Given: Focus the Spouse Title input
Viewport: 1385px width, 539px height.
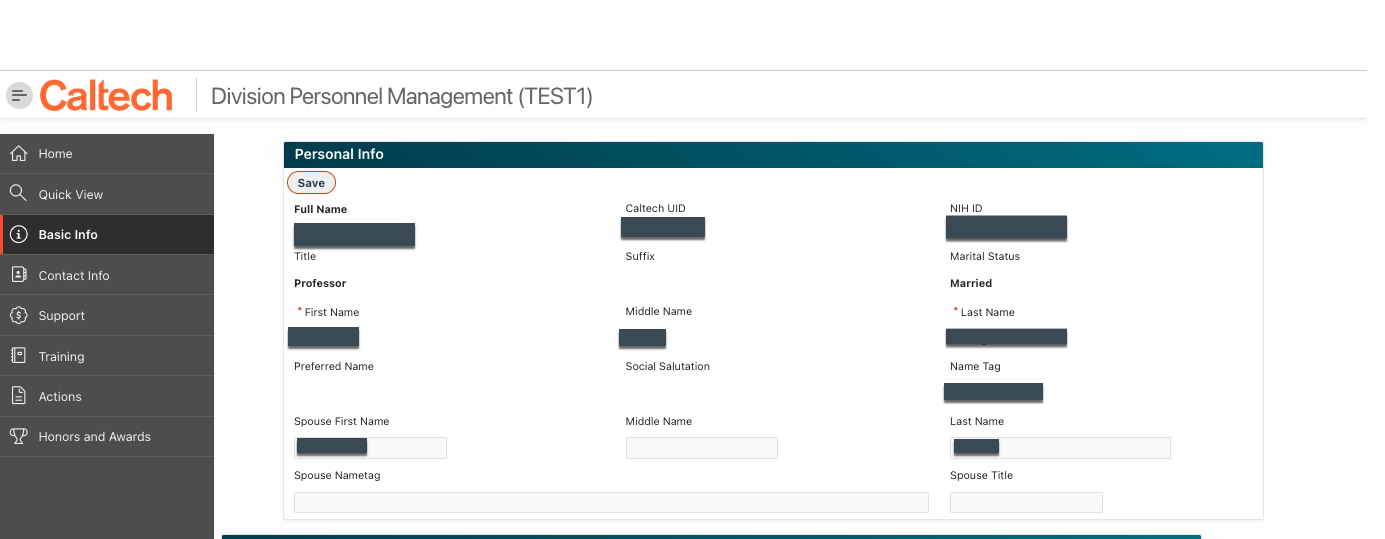Looking at the screenshot, I should pyautogui.click(x=1025, y=502).
